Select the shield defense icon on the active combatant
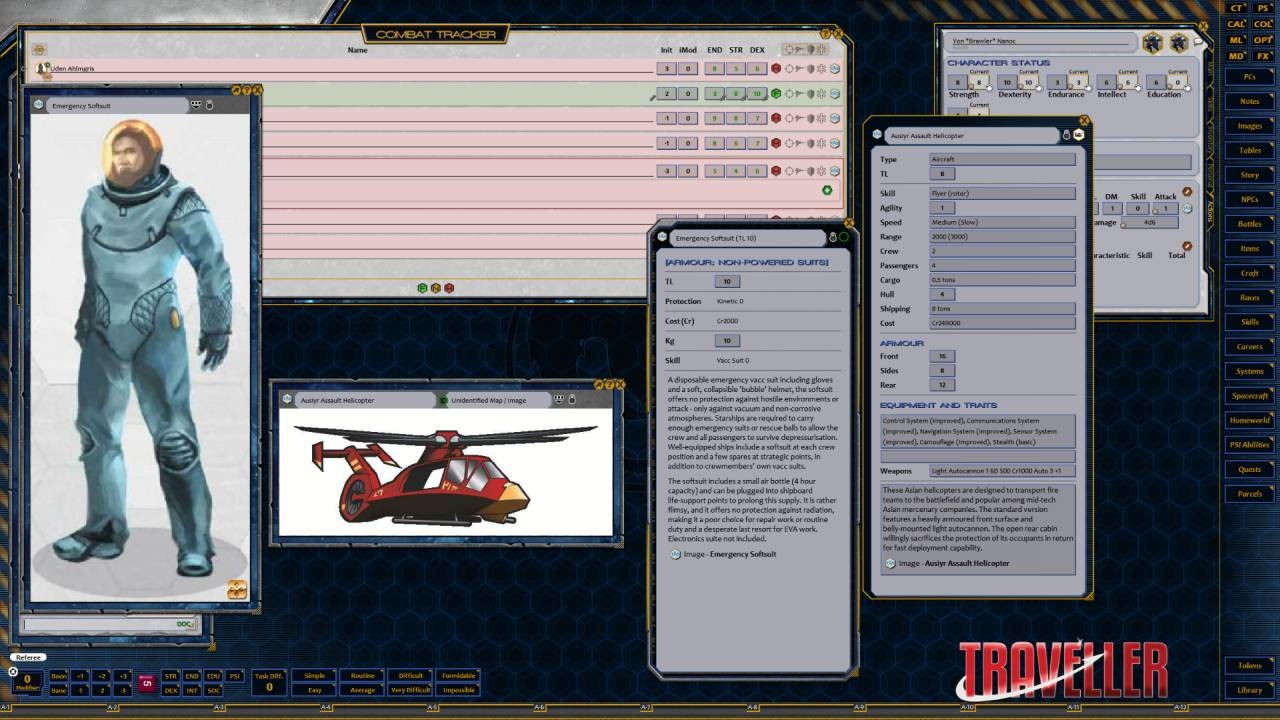 (811, 93)
